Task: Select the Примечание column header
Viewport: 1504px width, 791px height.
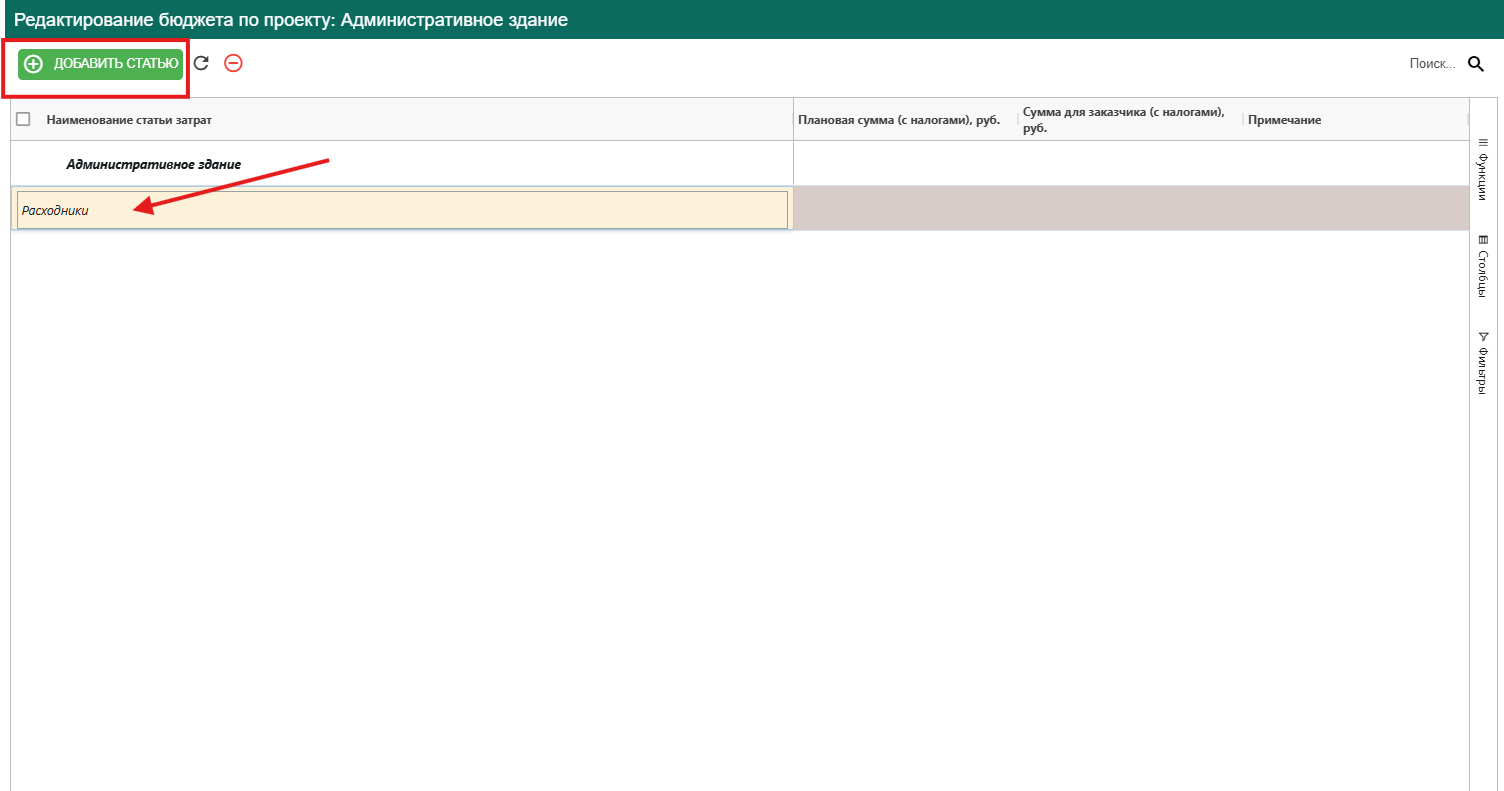Action: [x=1284, y=120]
